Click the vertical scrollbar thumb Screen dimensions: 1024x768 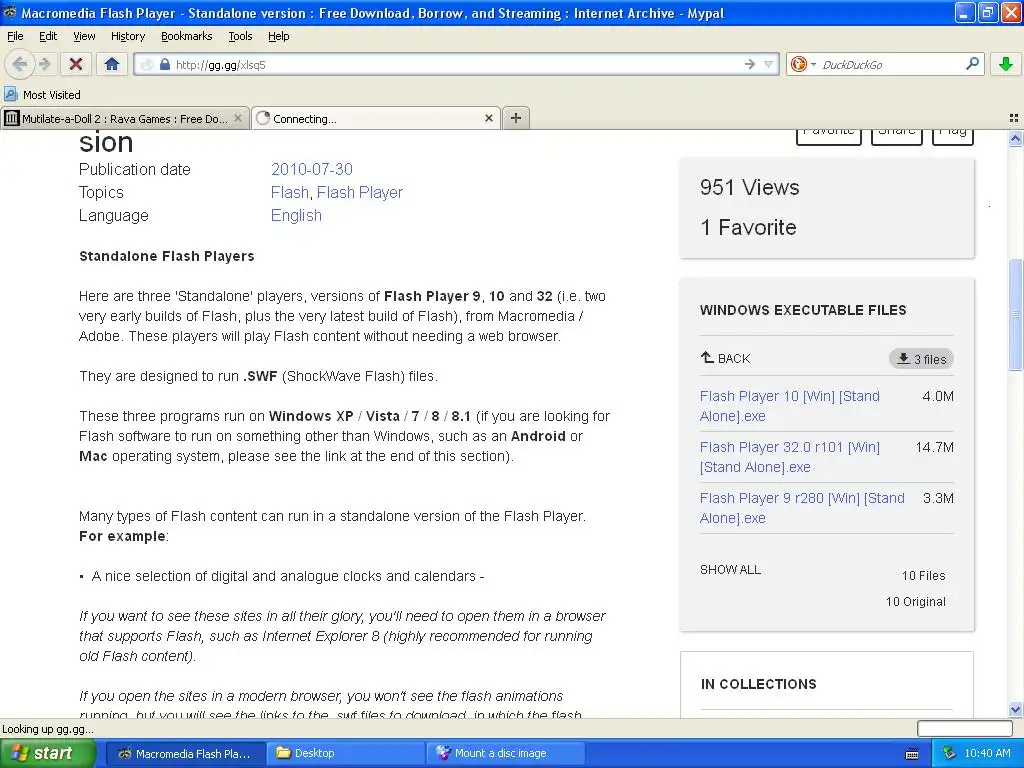point(1015,314)
